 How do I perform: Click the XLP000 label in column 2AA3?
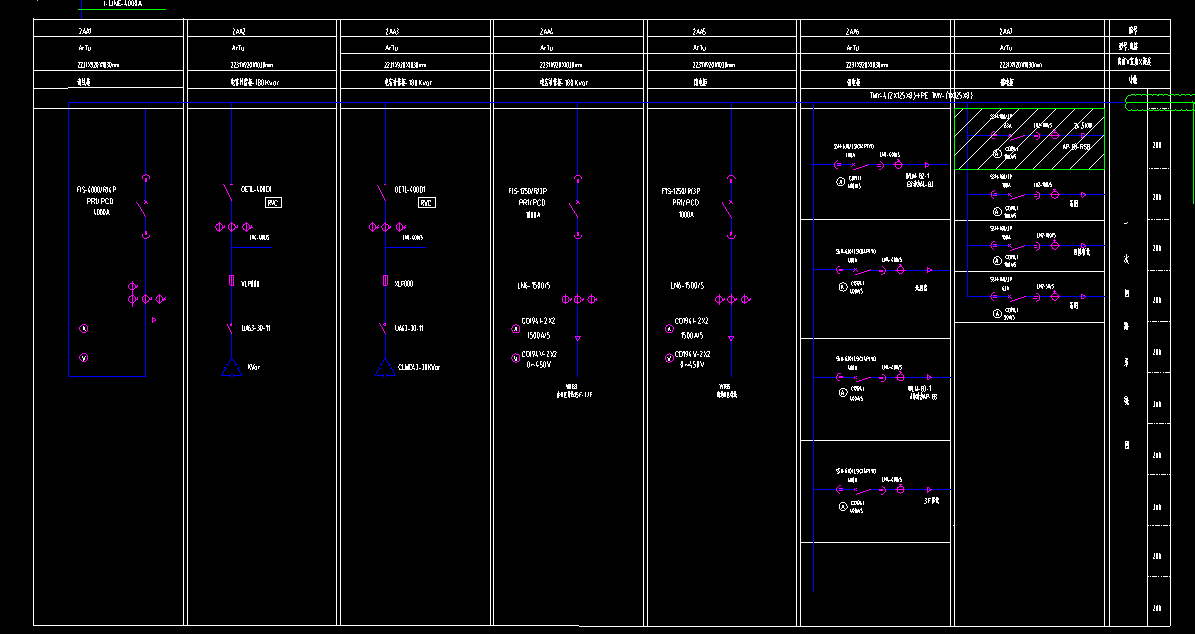404,283
